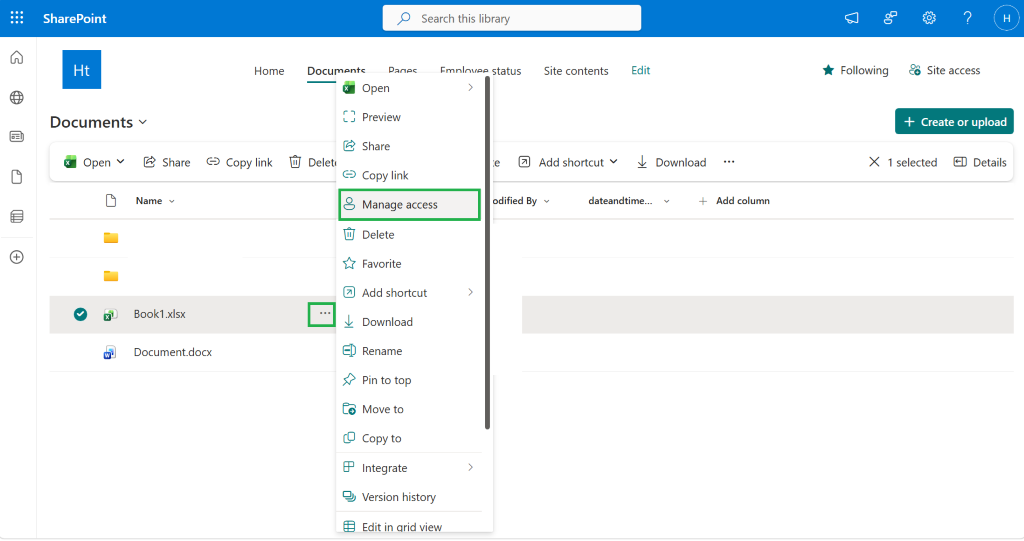Viewport: 1024px width, 541px height.
Task: Open the app launcher waffle icon
Action: (17, 18)
